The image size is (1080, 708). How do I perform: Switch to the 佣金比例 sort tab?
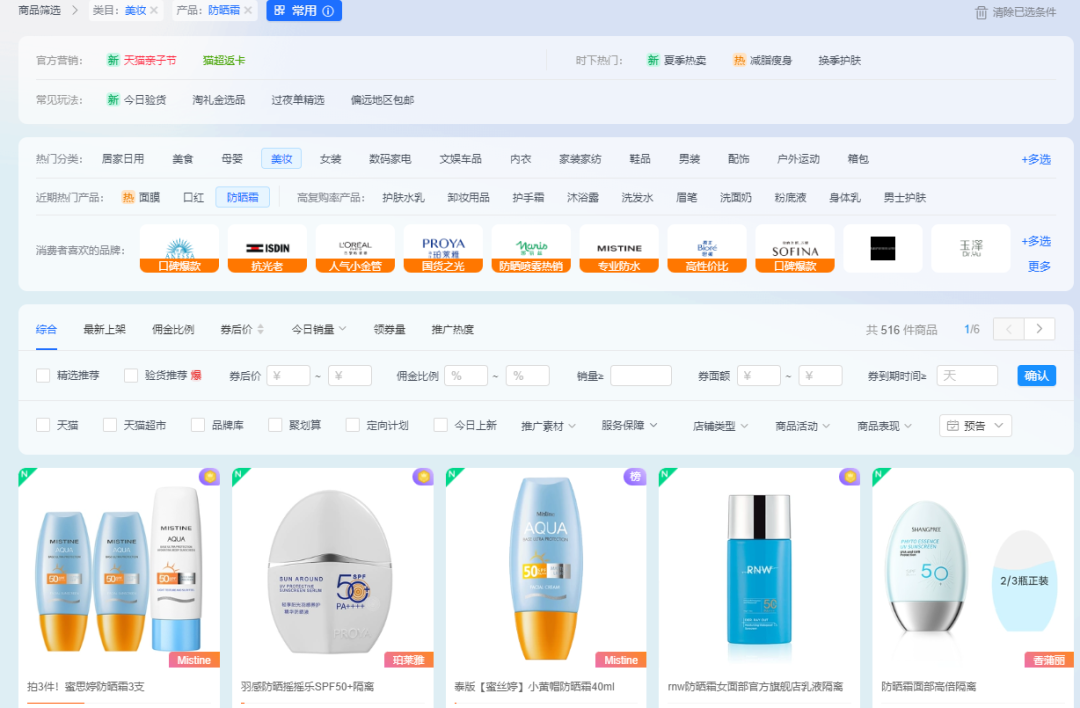tap(173, 329)
